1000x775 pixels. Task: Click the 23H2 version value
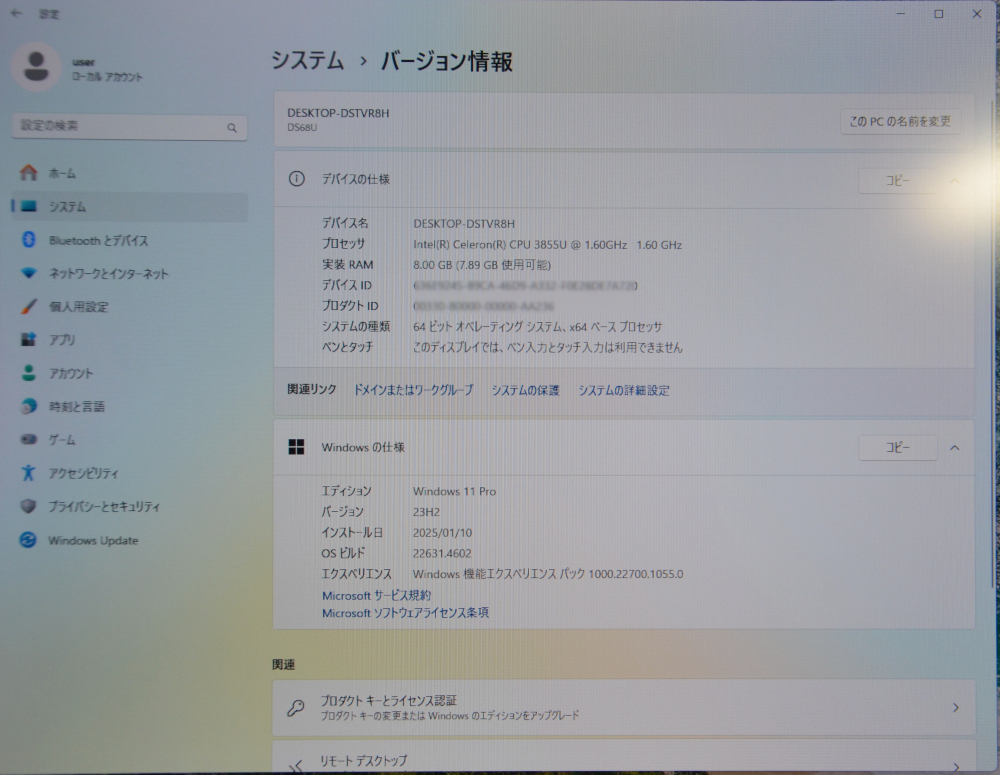426,512
